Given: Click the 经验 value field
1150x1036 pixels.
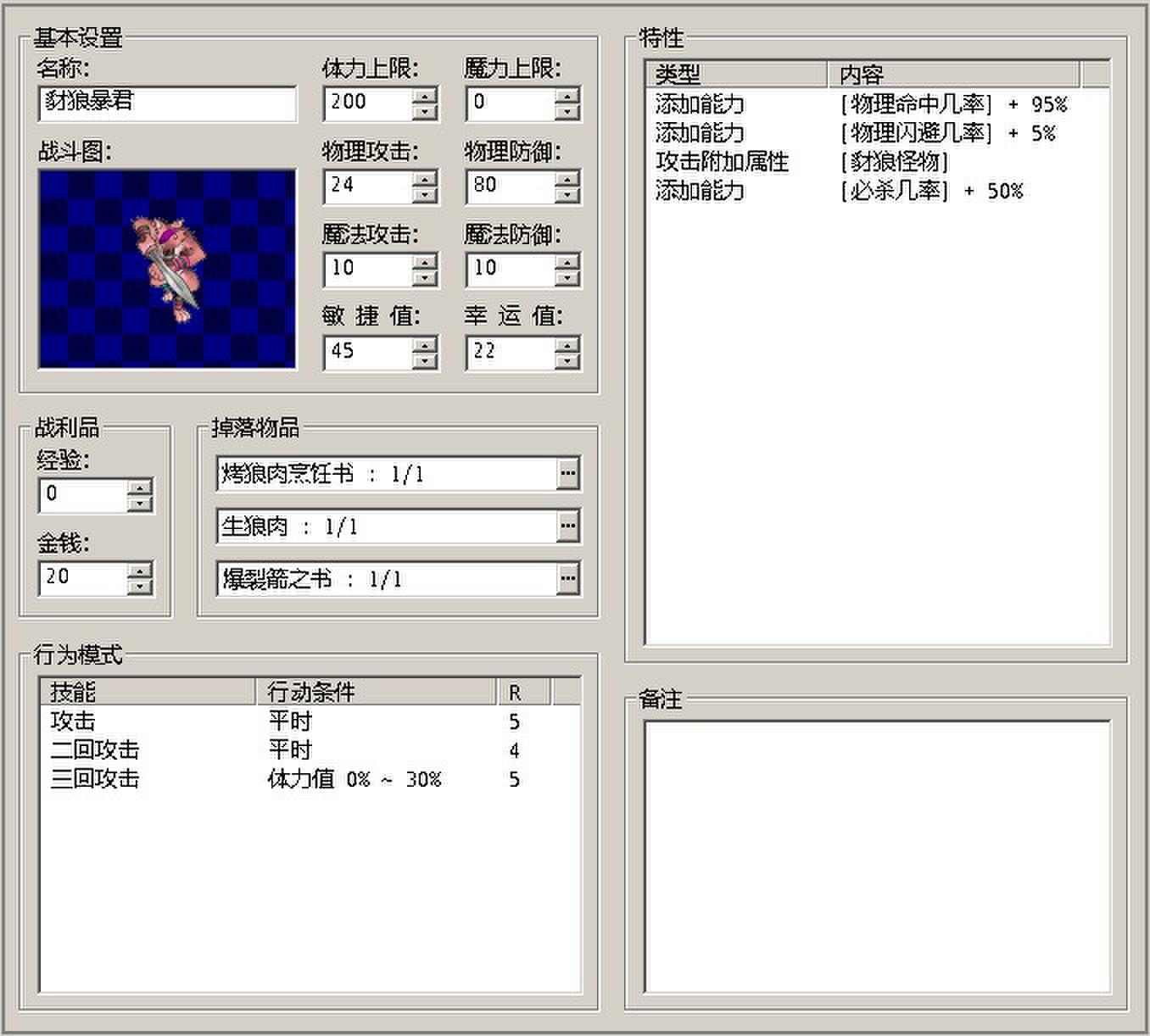Looking at the screenshot, I should (84, 494).
